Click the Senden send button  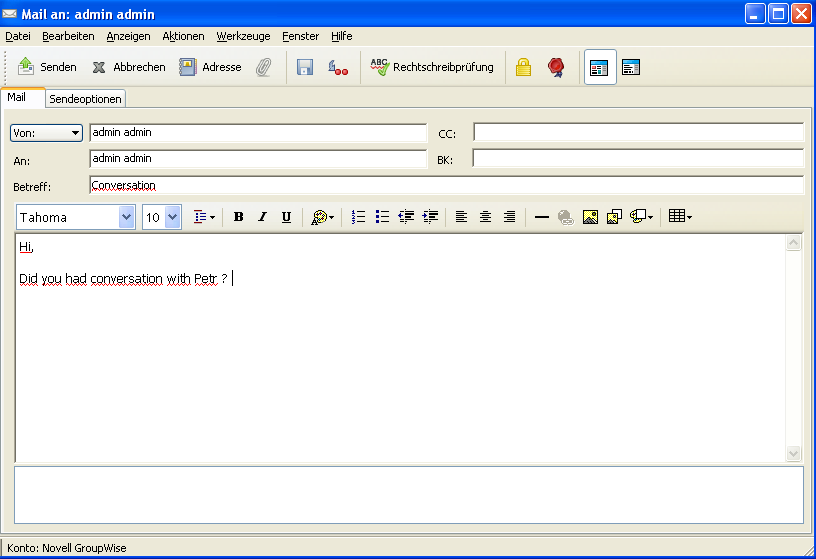pos(47,67)
